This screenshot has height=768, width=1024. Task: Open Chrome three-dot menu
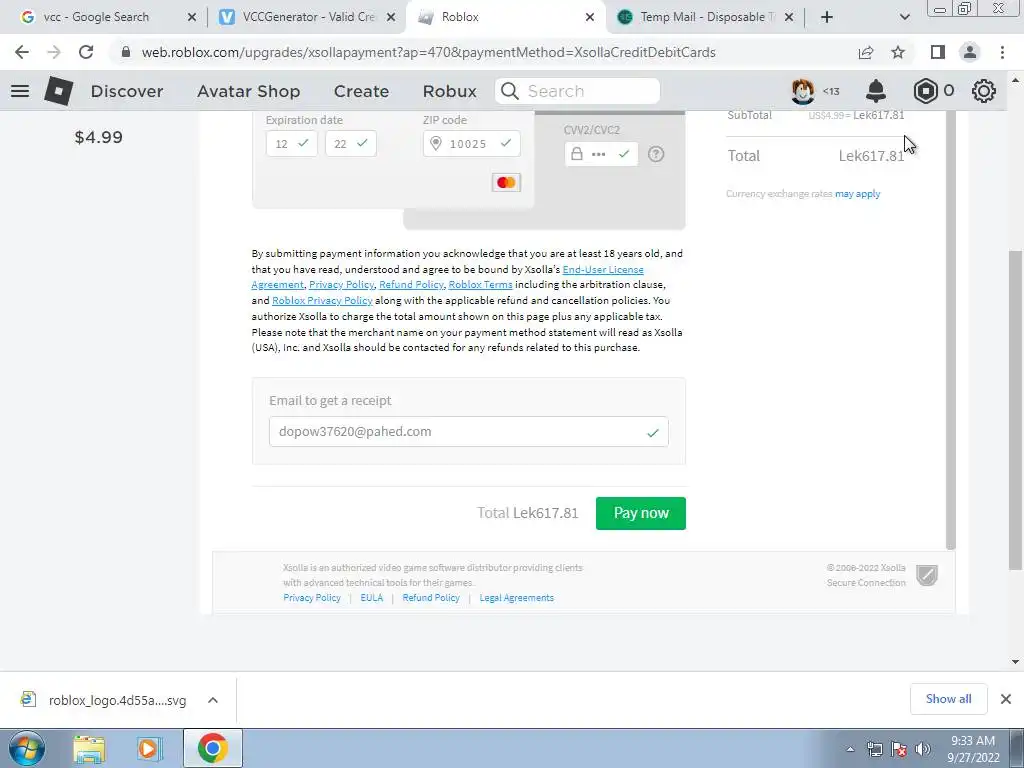tap(1002, 52)
